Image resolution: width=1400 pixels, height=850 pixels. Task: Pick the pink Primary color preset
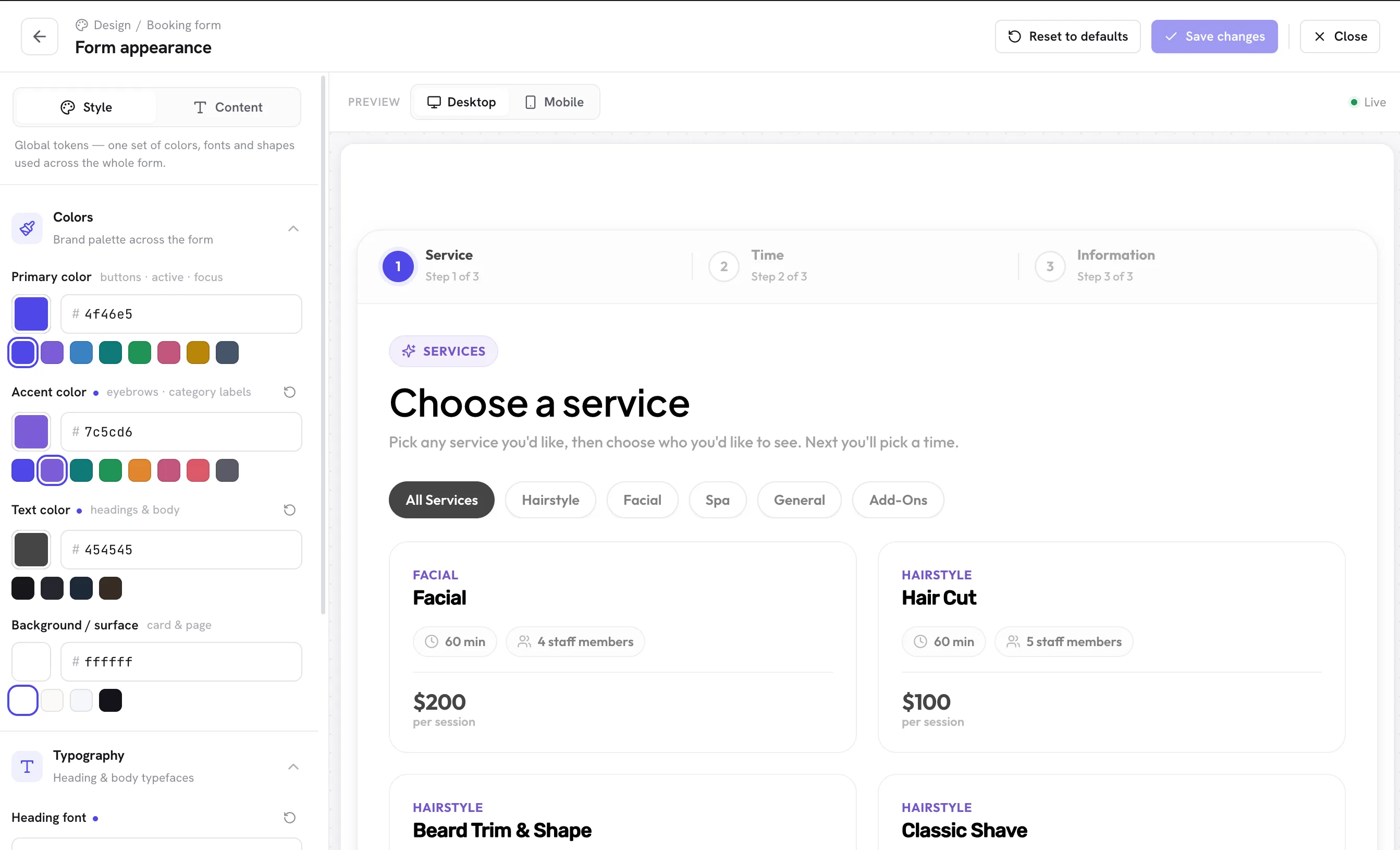point(169,353)
